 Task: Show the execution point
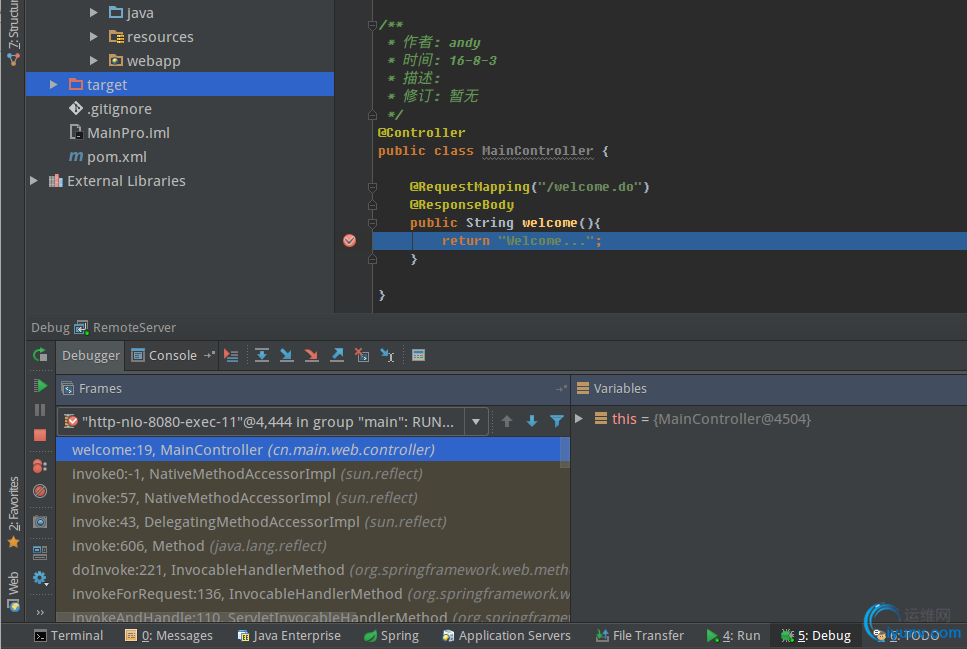[231, 355]
